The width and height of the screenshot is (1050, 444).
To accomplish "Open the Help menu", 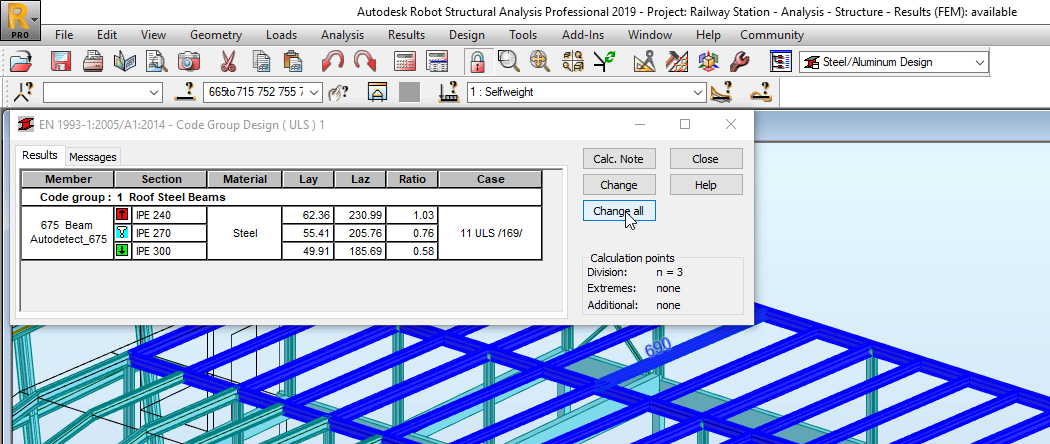I will [x=708, y=35].
